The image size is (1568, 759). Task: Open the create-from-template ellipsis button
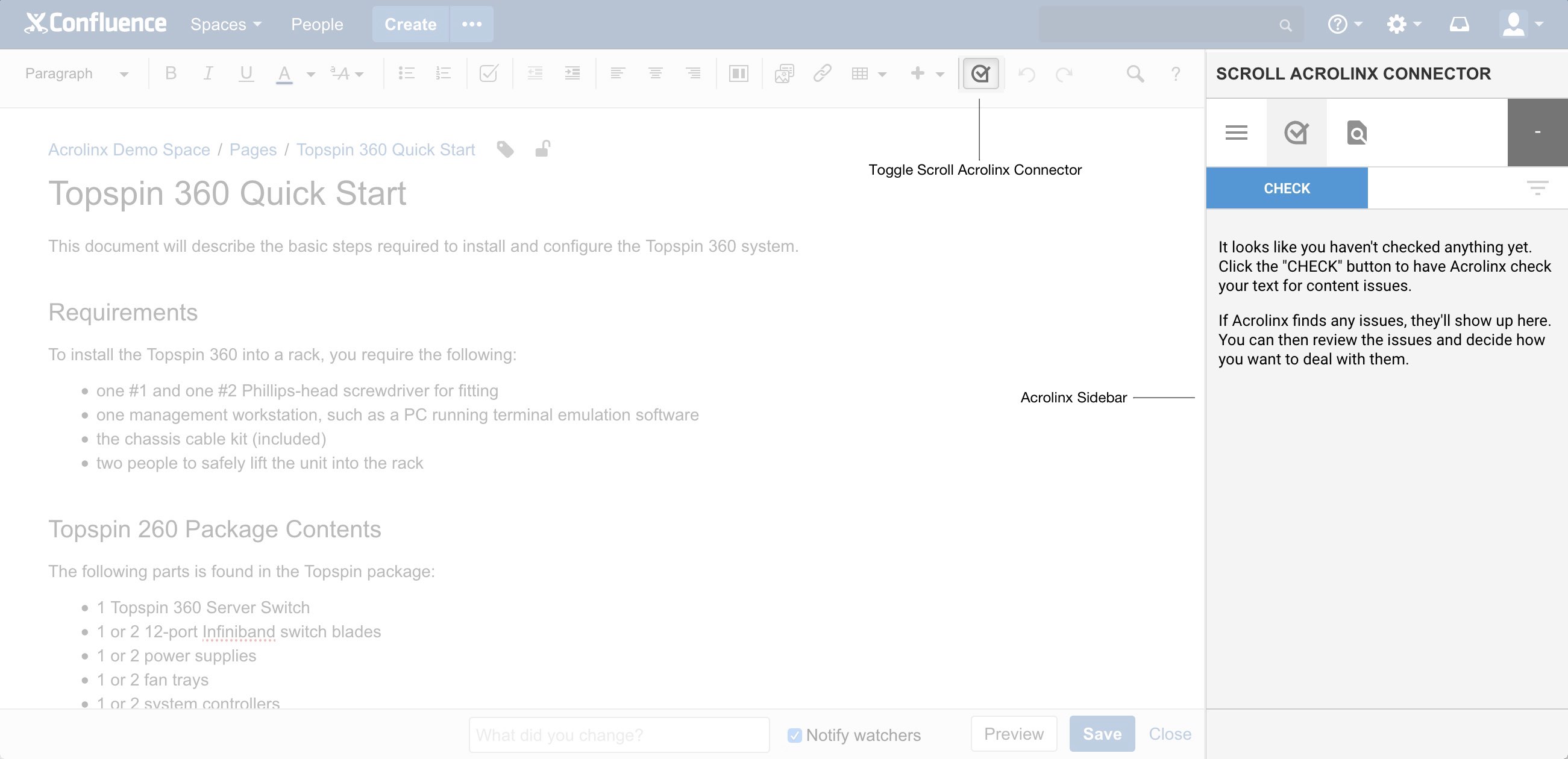pyautogui.click(x=472, y=24)
